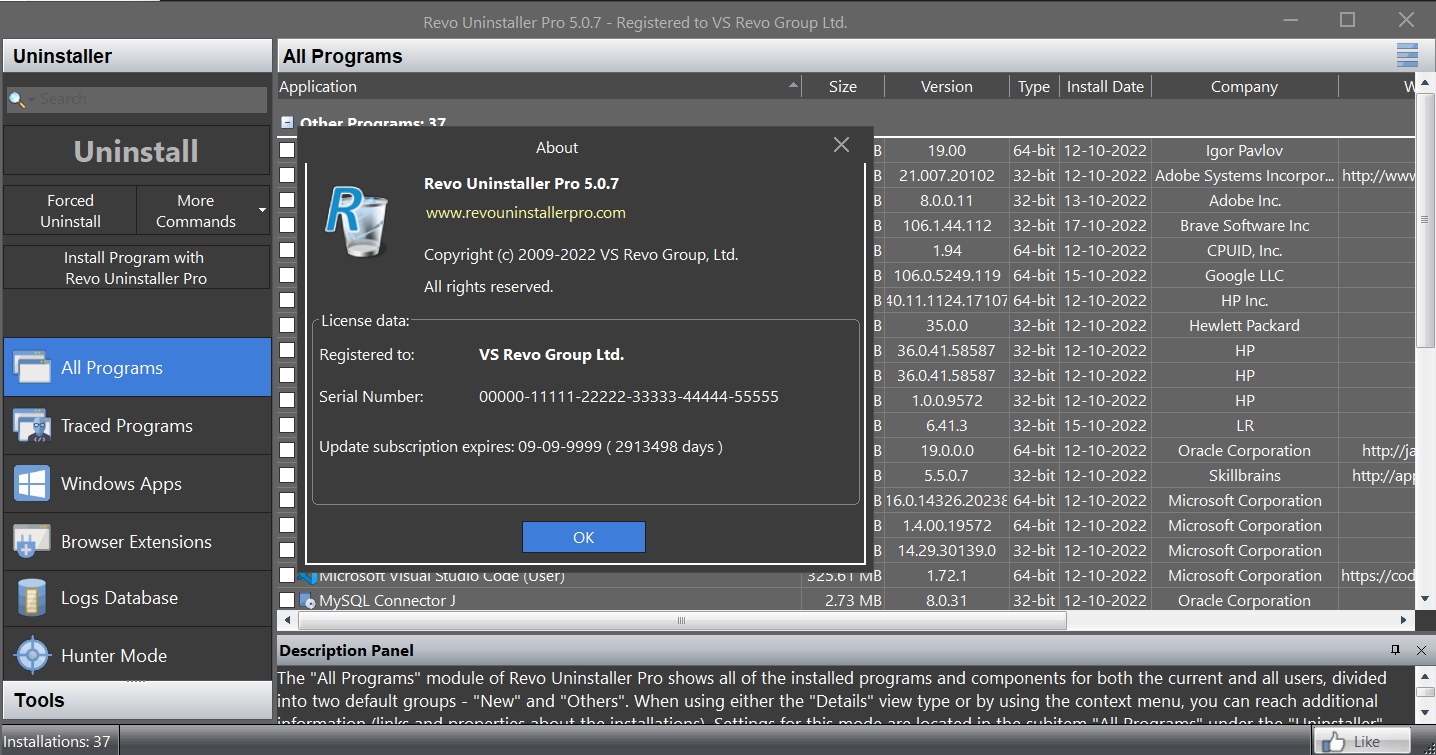1436x755 pixels.
Task: Click the program list scroll-right arrow
Action: (x=1406, y=620)
